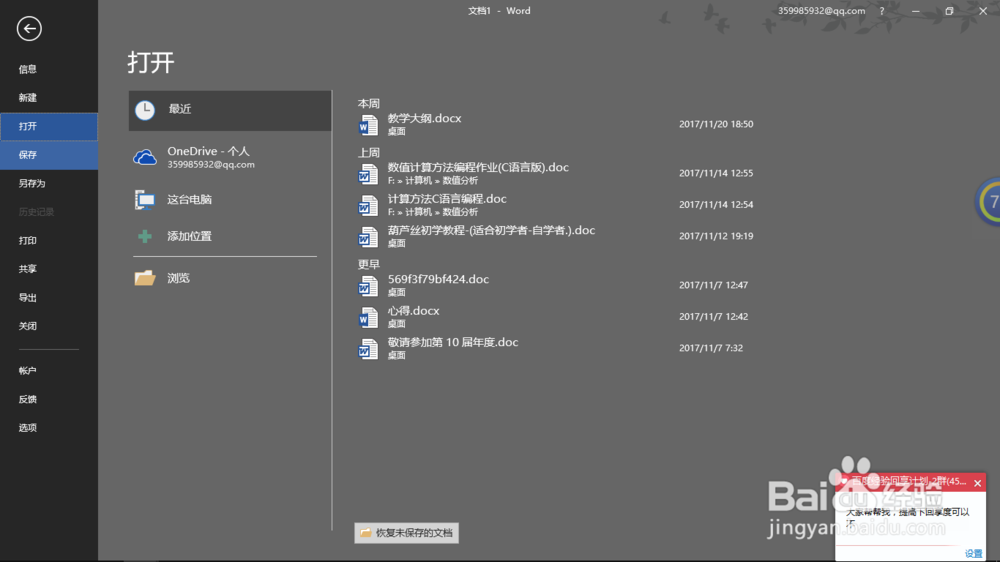The image size is (1000, 562).
Task: Open the 共享 page
Action: [x=48, y=269]
